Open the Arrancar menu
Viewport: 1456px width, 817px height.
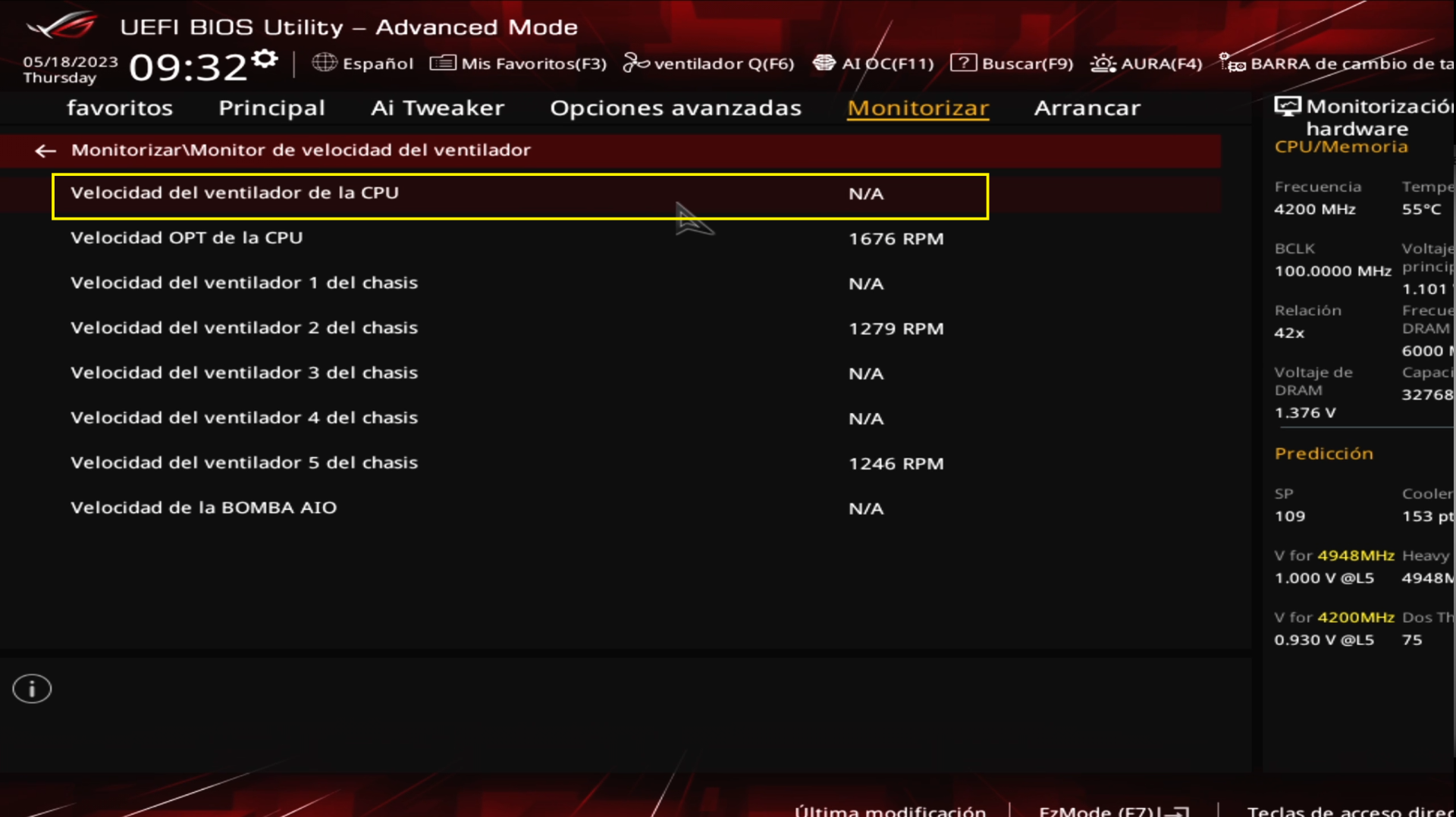pyautogui.click(x=1087, y=108)
